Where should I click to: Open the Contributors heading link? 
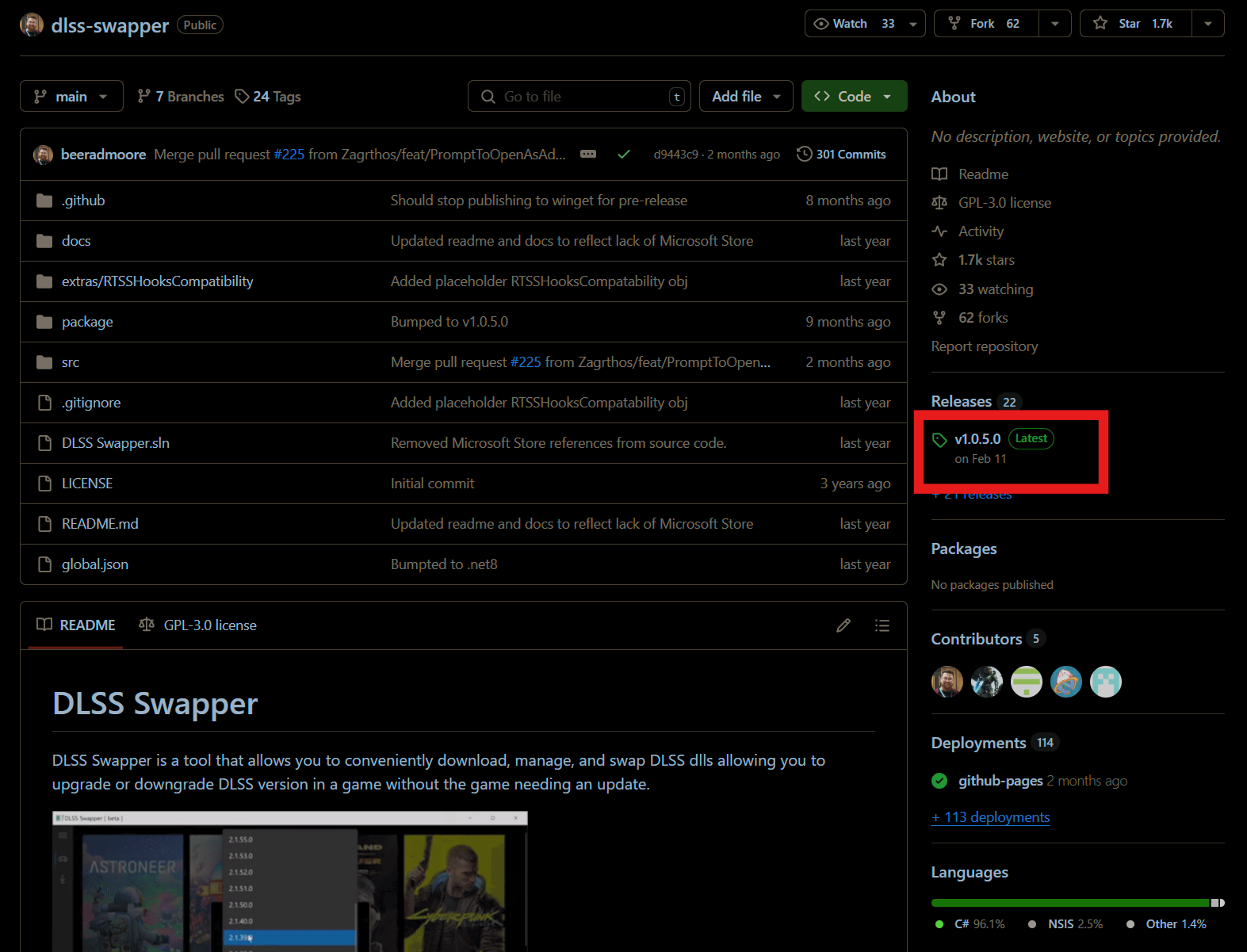988,639
